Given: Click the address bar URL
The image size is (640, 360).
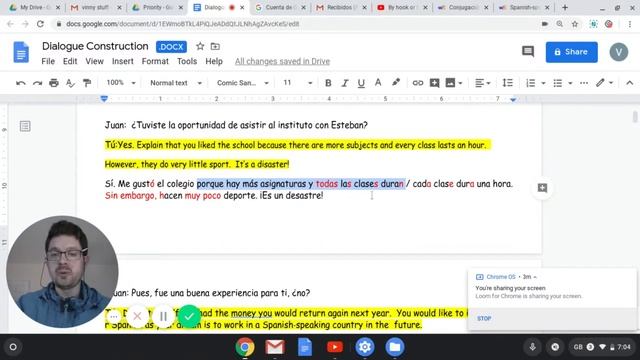Looking at the screenshot, I should pyautogui.click(x=182, y=24).
